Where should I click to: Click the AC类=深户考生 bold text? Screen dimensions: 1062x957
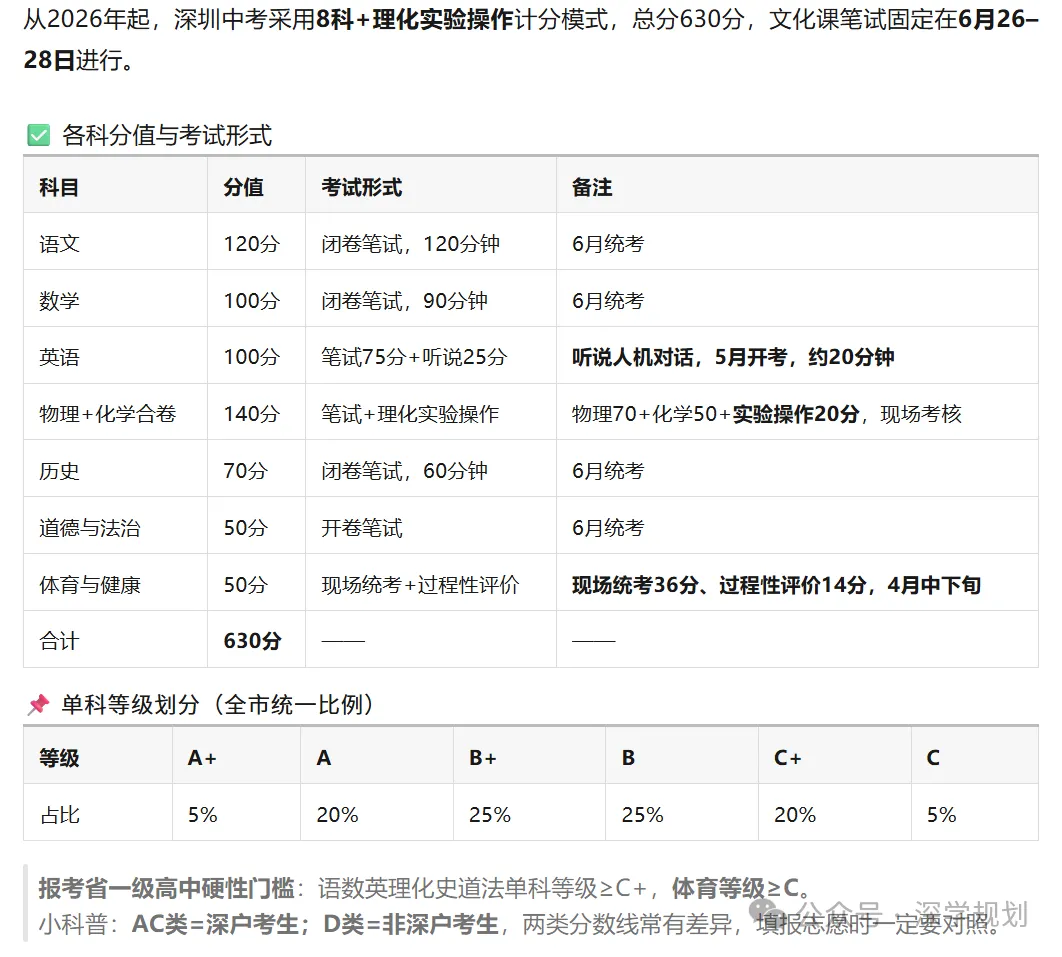click(215, 924)
